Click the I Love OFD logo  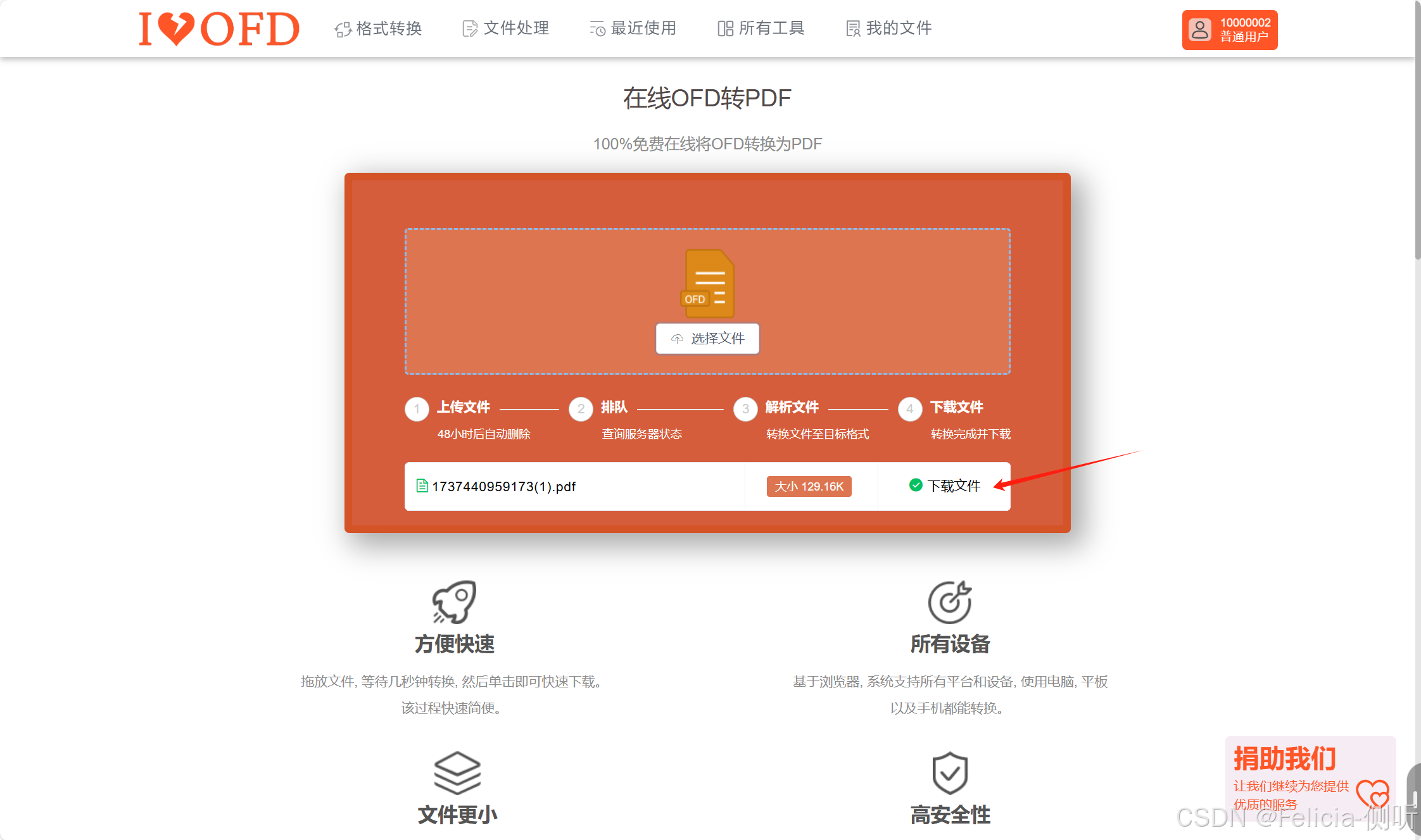click(x=218, y=29)
